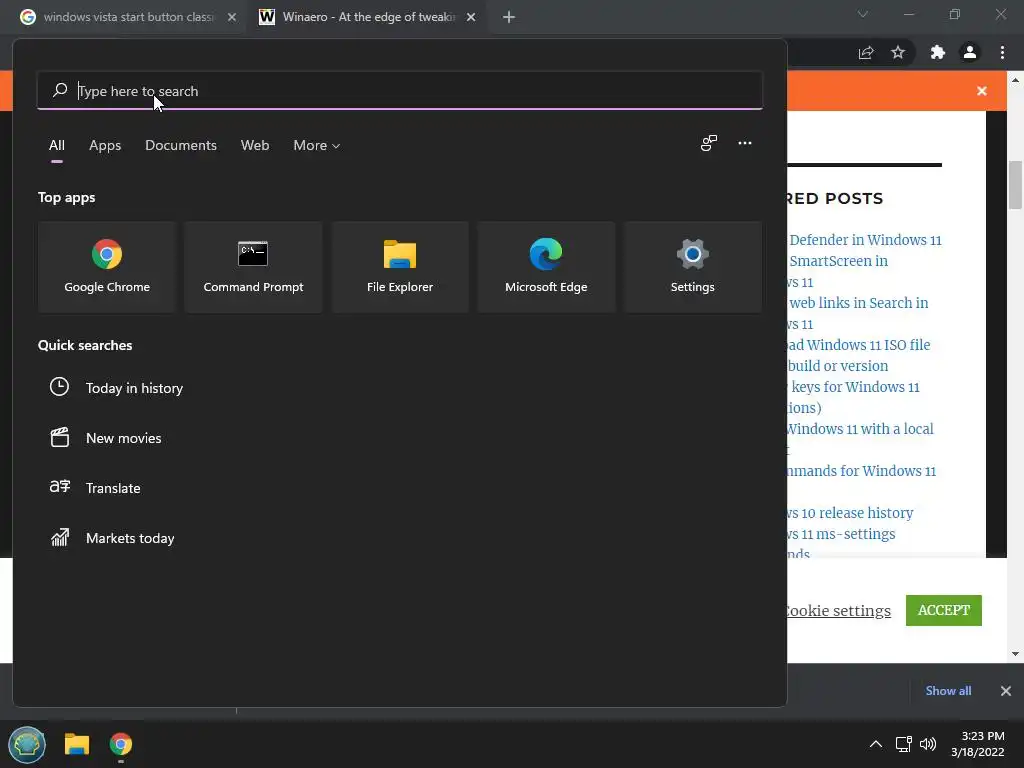Open the Windows 11 ISO file link
Screen dimensions: 1024x768
(x=859, y=345)
